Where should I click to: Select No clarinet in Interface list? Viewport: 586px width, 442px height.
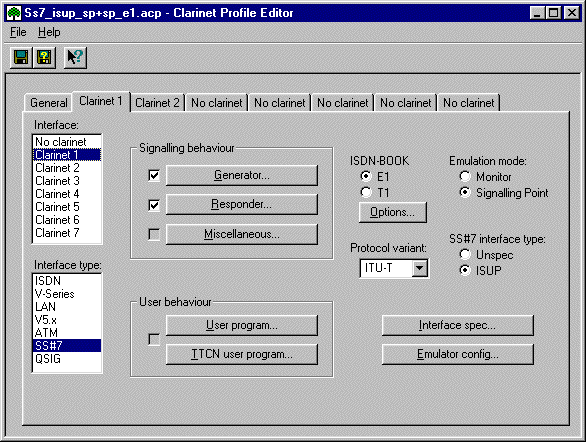click(x=67, y=142)
